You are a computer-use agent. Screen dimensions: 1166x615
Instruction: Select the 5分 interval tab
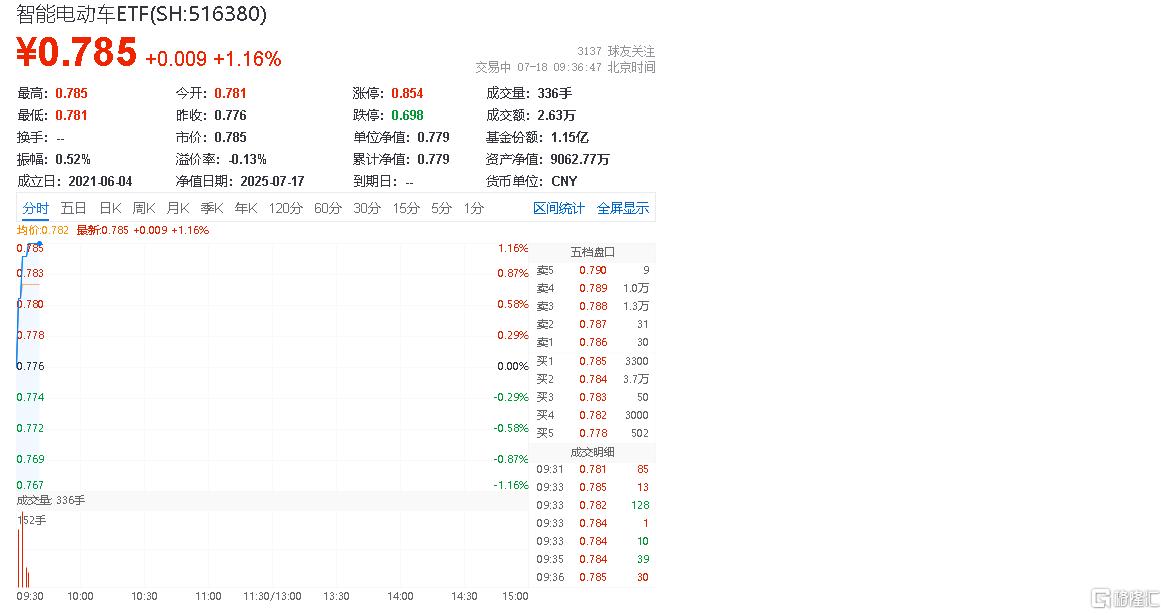click(442, 208)
